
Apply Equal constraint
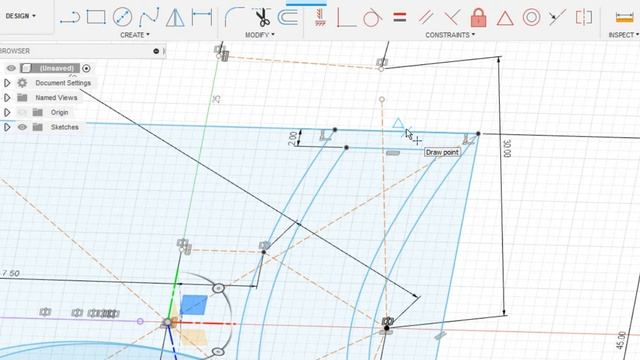click(400, 17)
